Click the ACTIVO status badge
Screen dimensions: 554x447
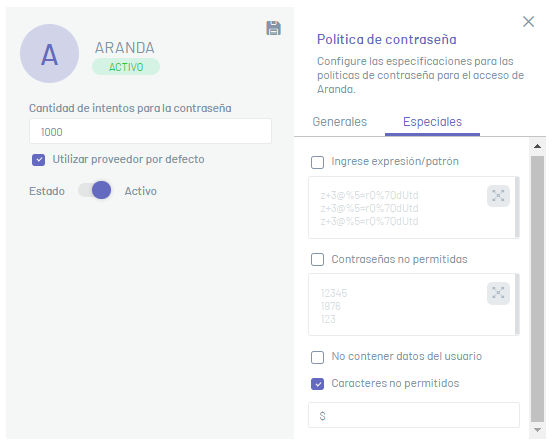(126, 67)
